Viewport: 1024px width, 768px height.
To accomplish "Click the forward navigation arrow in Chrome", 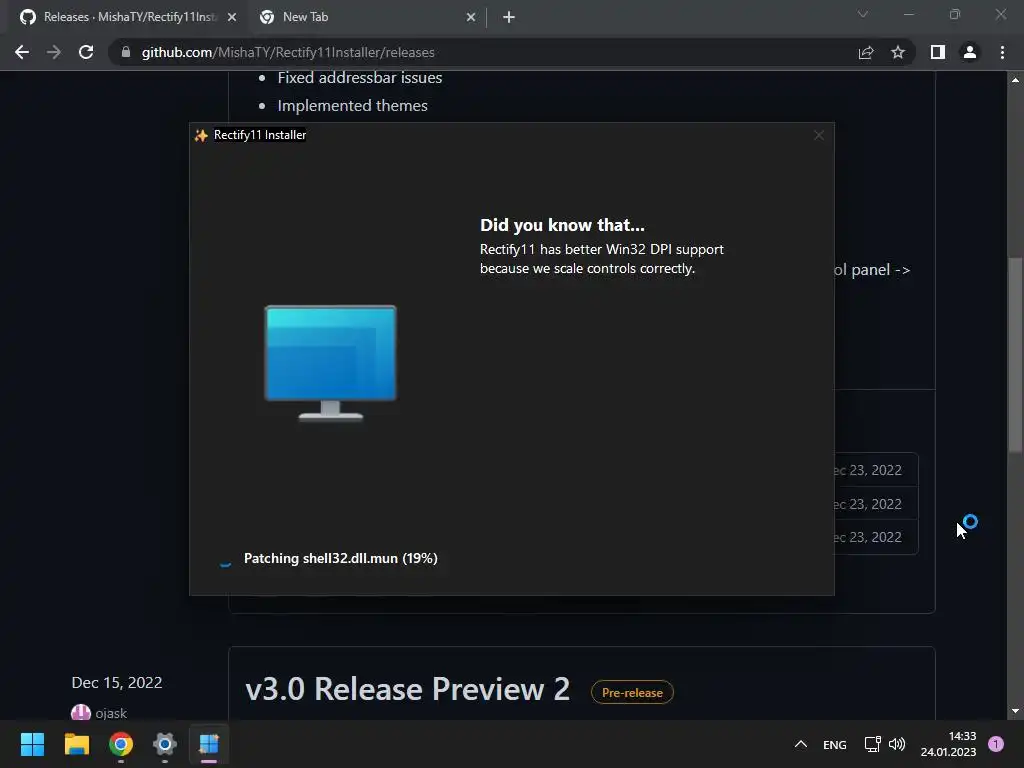I will pyautogui.click(x=54, y=52).
